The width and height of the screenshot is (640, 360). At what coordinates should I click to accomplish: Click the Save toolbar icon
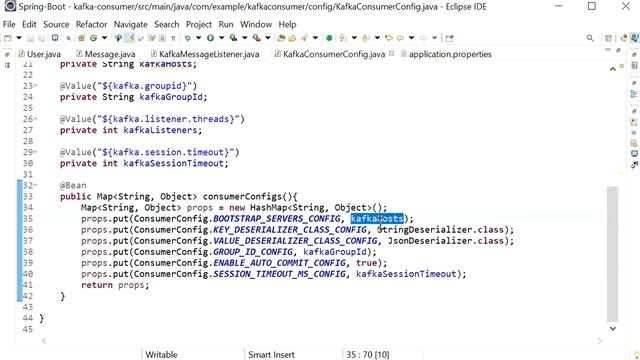(x=30, y=38)
